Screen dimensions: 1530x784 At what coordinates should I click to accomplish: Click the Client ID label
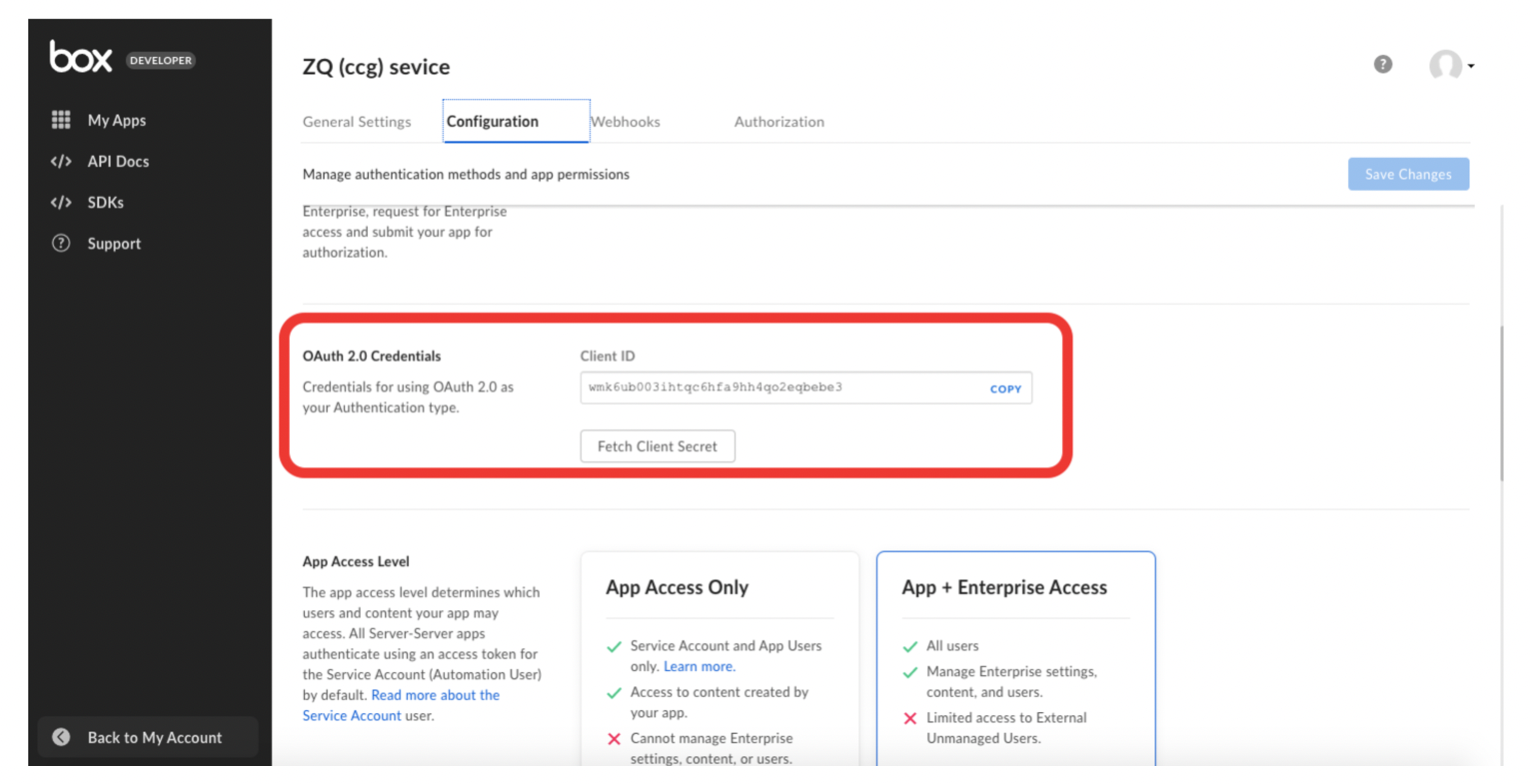click(x=607, y=356)
